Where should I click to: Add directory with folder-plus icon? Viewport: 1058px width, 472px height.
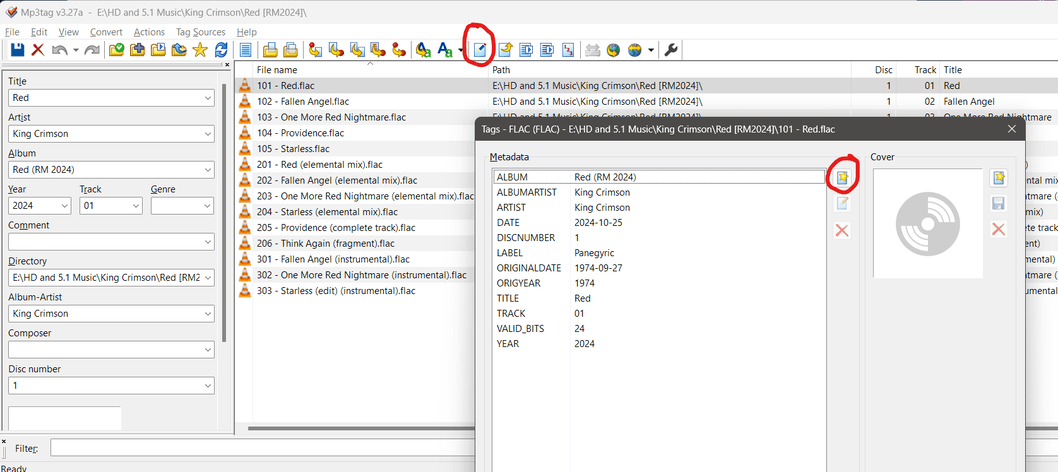138,50
